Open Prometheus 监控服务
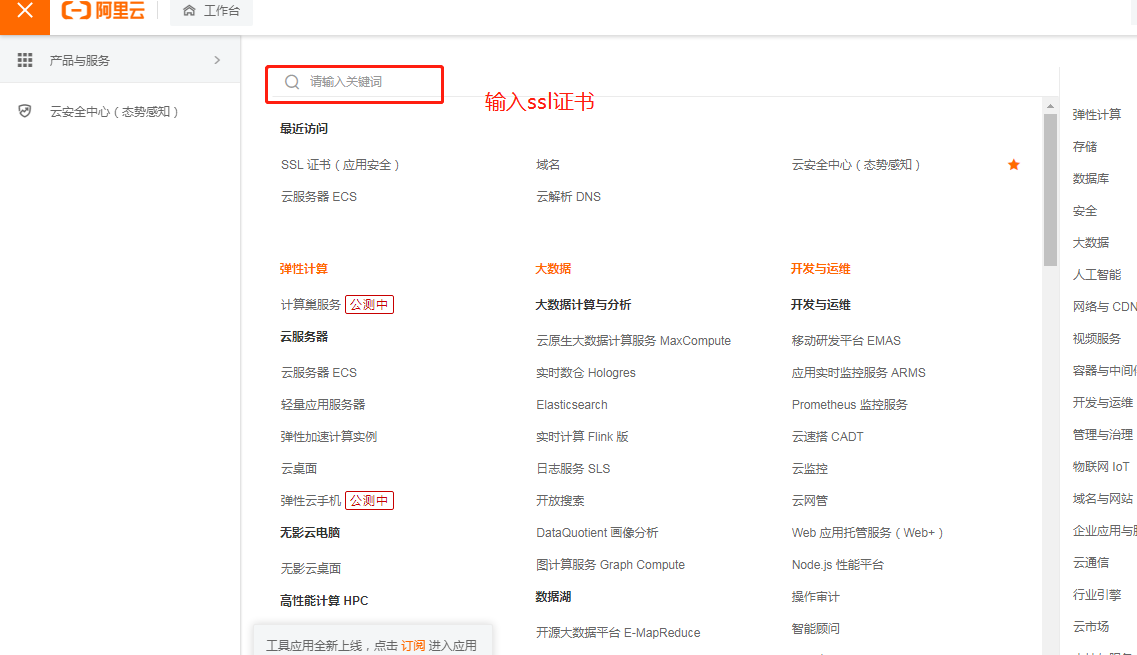Screen dimensions: 1137x655 click(x=850, y=405)
